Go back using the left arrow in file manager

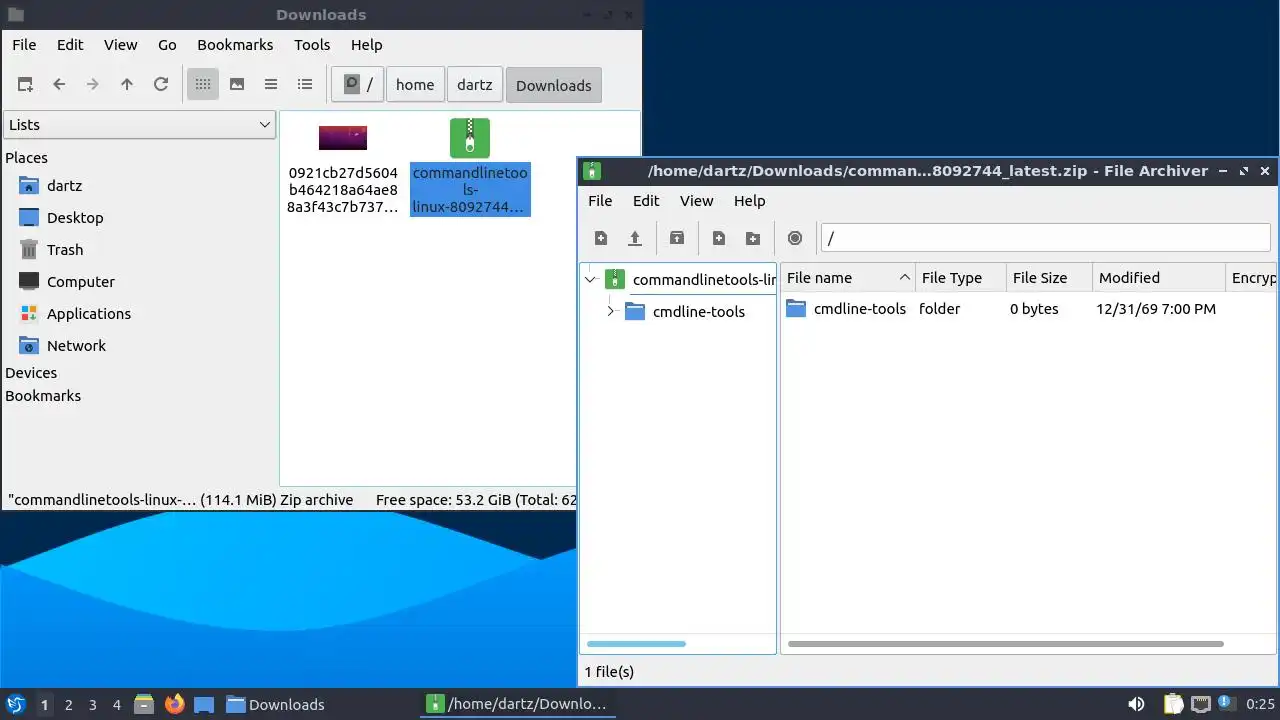(59, 85)
